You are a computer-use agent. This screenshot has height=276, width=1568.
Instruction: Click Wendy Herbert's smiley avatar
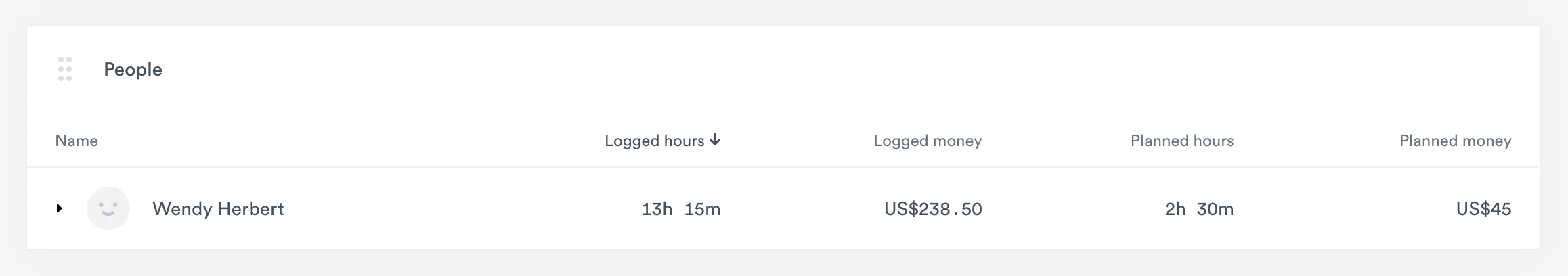[x=108, y=208]
